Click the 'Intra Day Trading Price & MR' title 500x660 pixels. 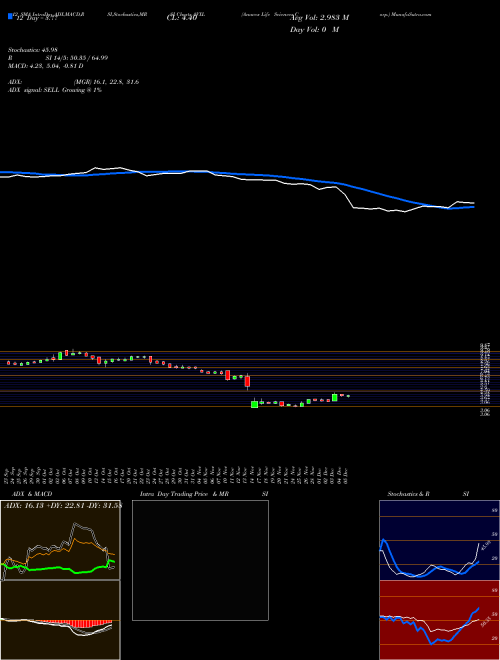click(184, 494)
